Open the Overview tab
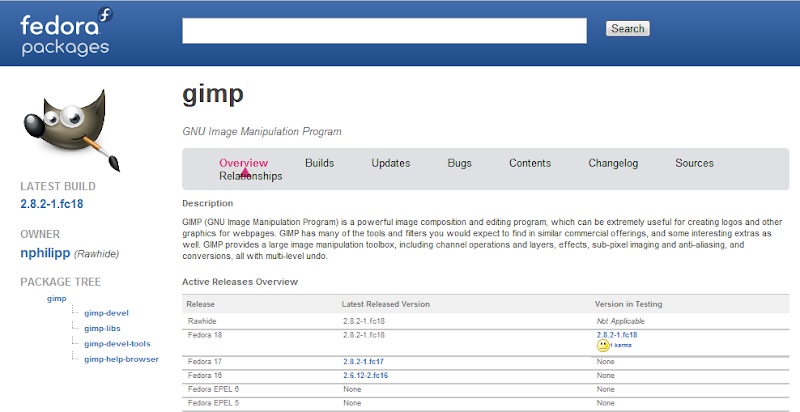Screen dimensions: 800x412 (243, 163)
